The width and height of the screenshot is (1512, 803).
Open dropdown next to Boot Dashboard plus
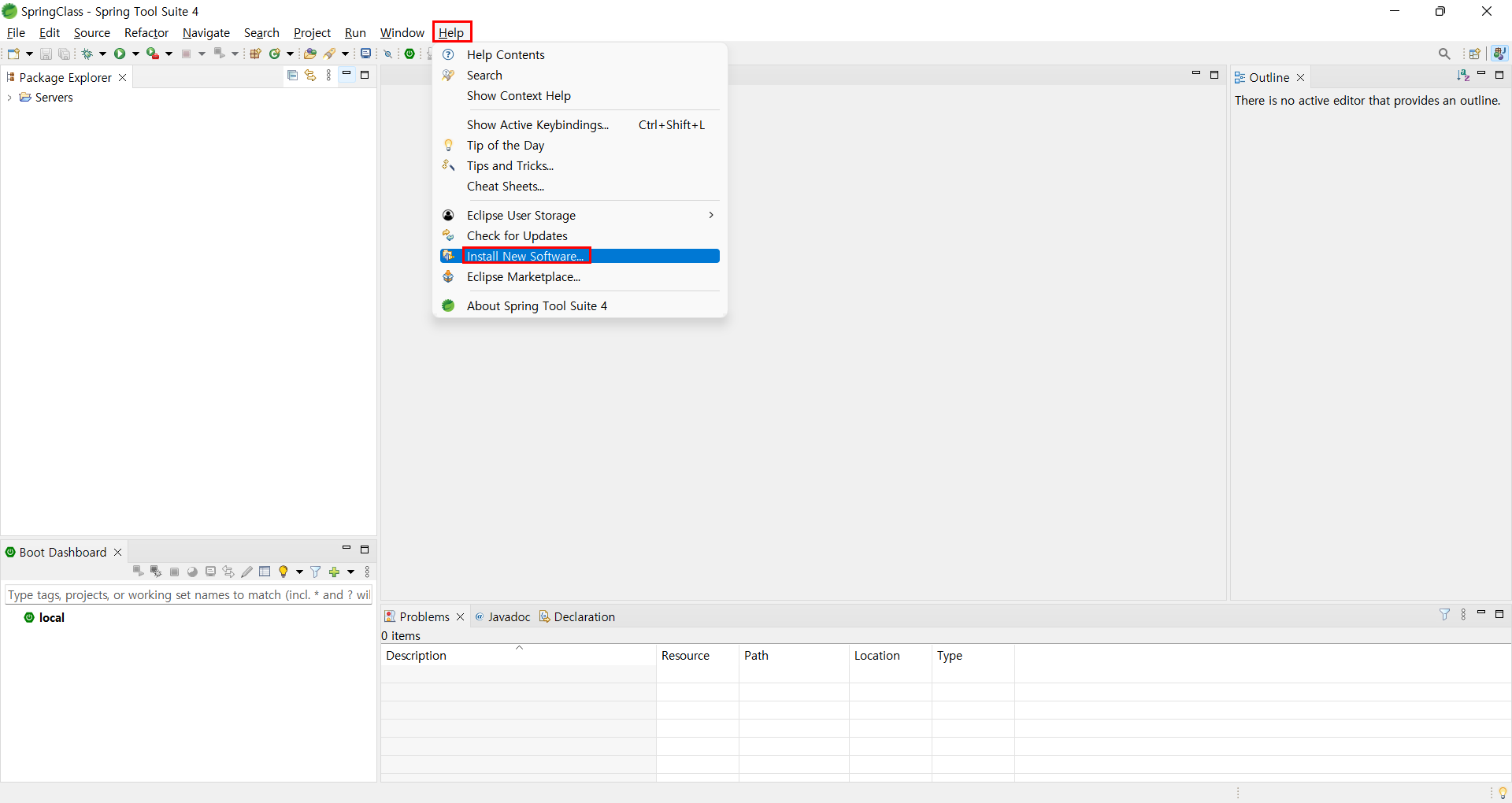pos(350,572)
